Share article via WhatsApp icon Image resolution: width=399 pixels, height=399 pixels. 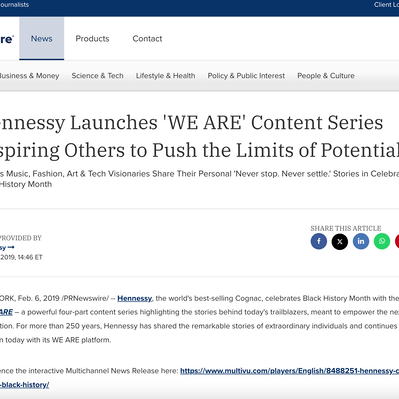click(382, 241)
